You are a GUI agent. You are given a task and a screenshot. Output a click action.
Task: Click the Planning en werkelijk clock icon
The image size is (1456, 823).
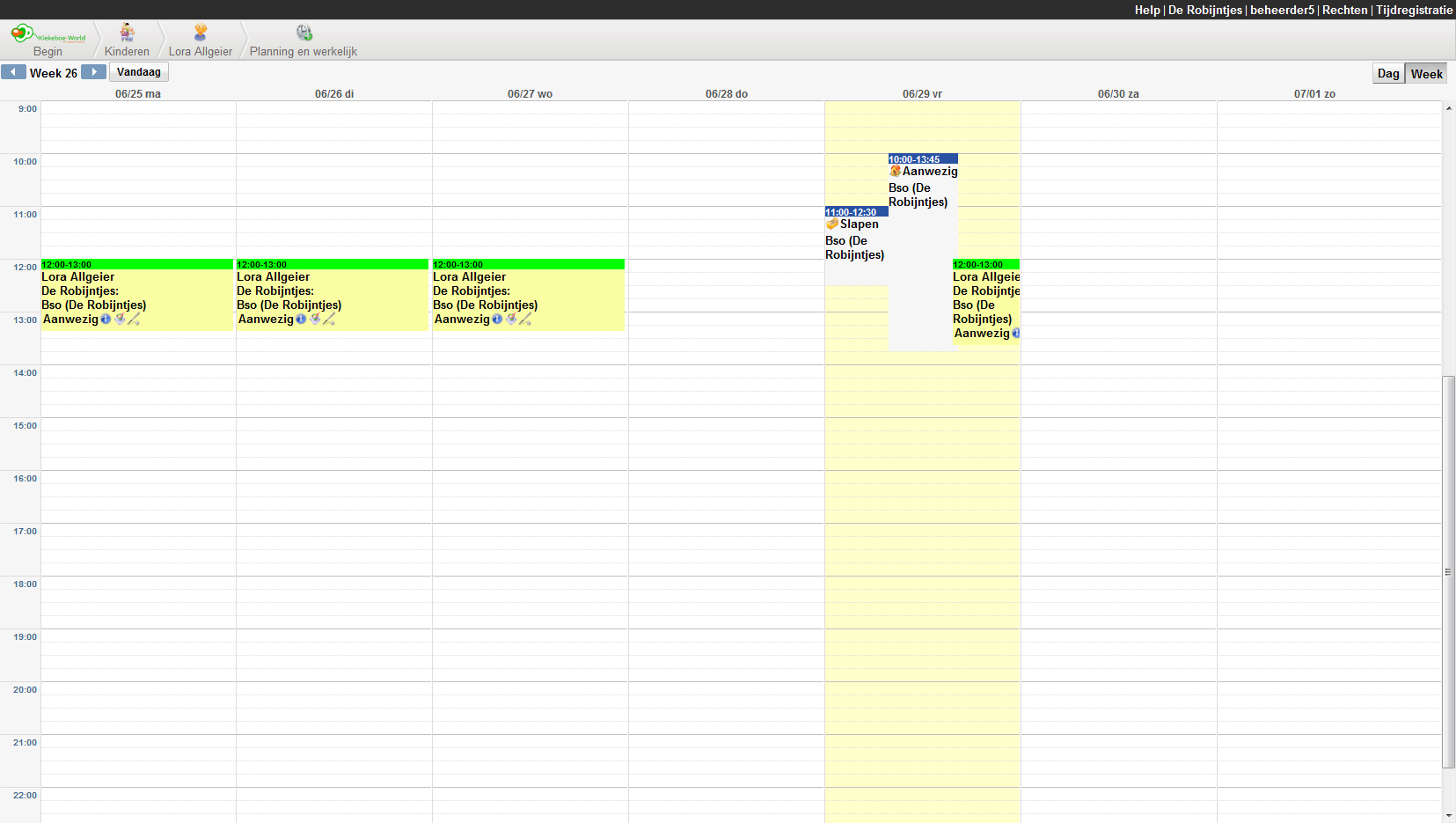click(x=304, y=33)
